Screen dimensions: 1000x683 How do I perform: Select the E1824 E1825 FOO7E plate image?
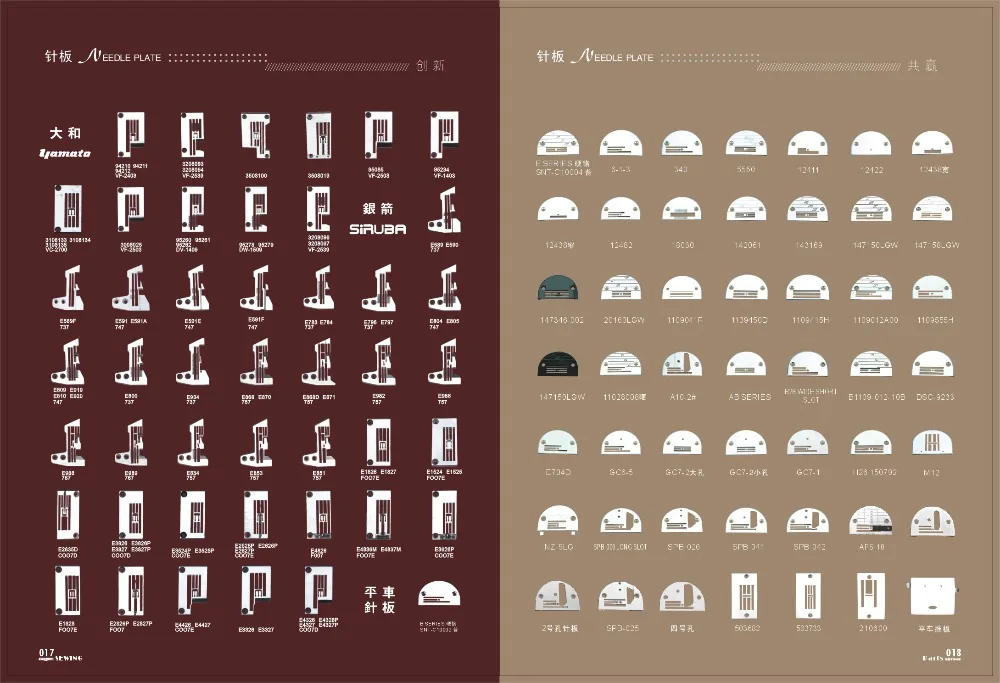coord(444,443)
